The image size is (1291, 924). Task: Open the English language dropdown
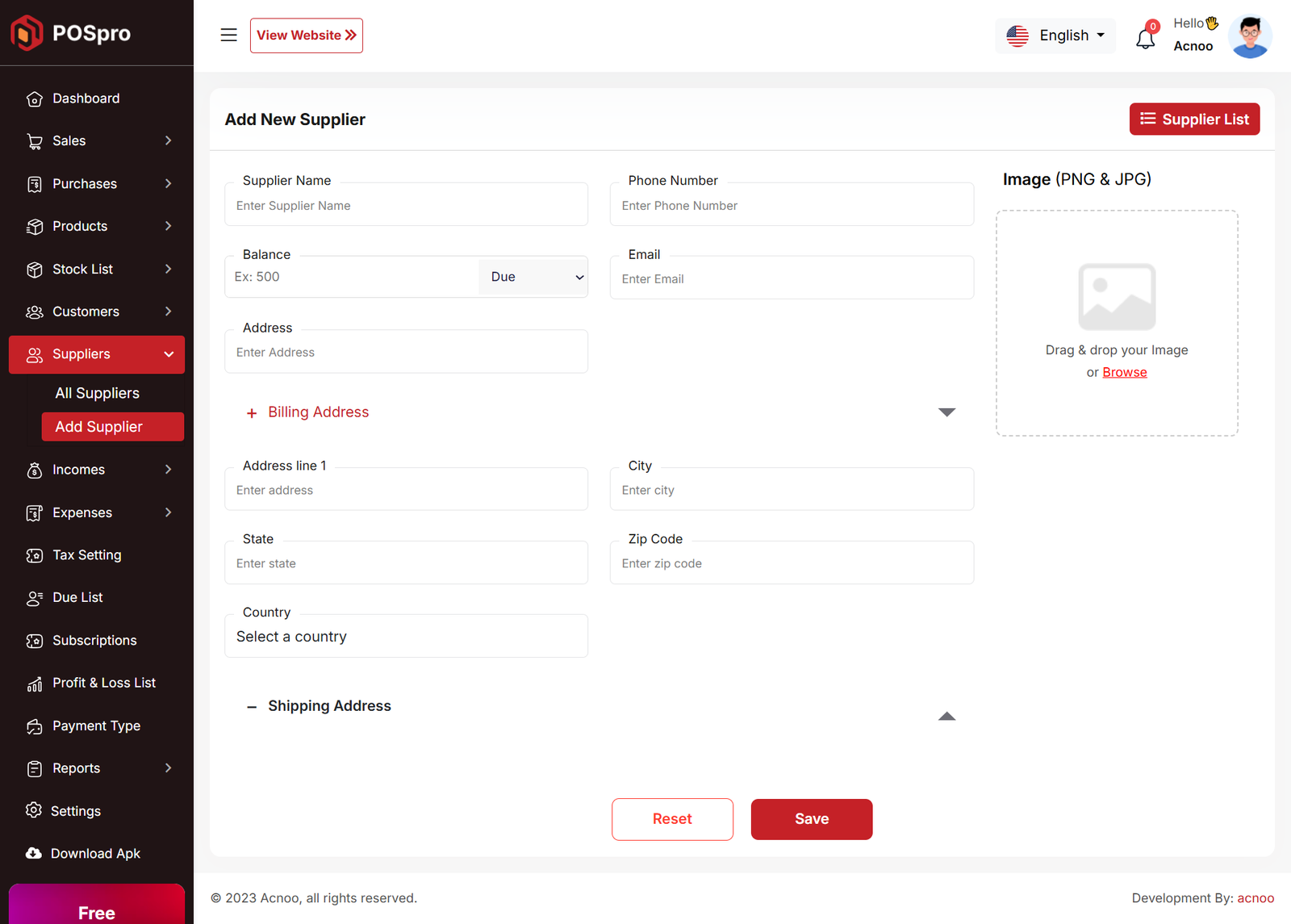1055,36
